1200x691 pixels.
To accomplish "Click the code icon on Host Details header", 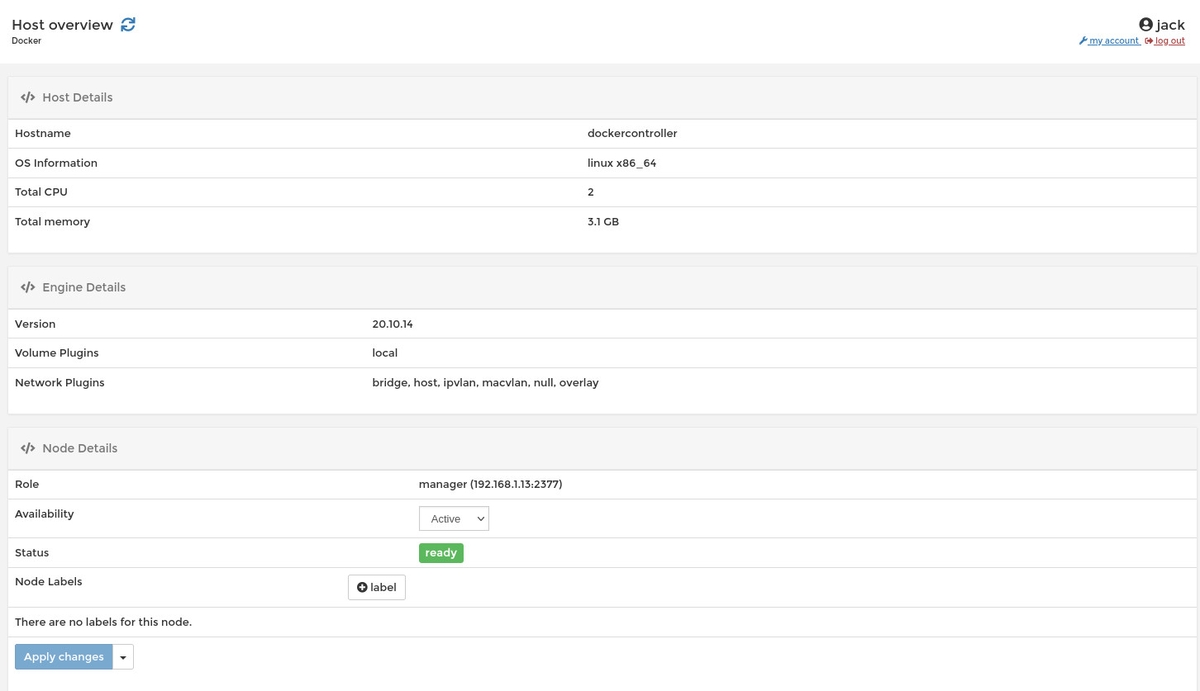I will click(x=27, y=96).
